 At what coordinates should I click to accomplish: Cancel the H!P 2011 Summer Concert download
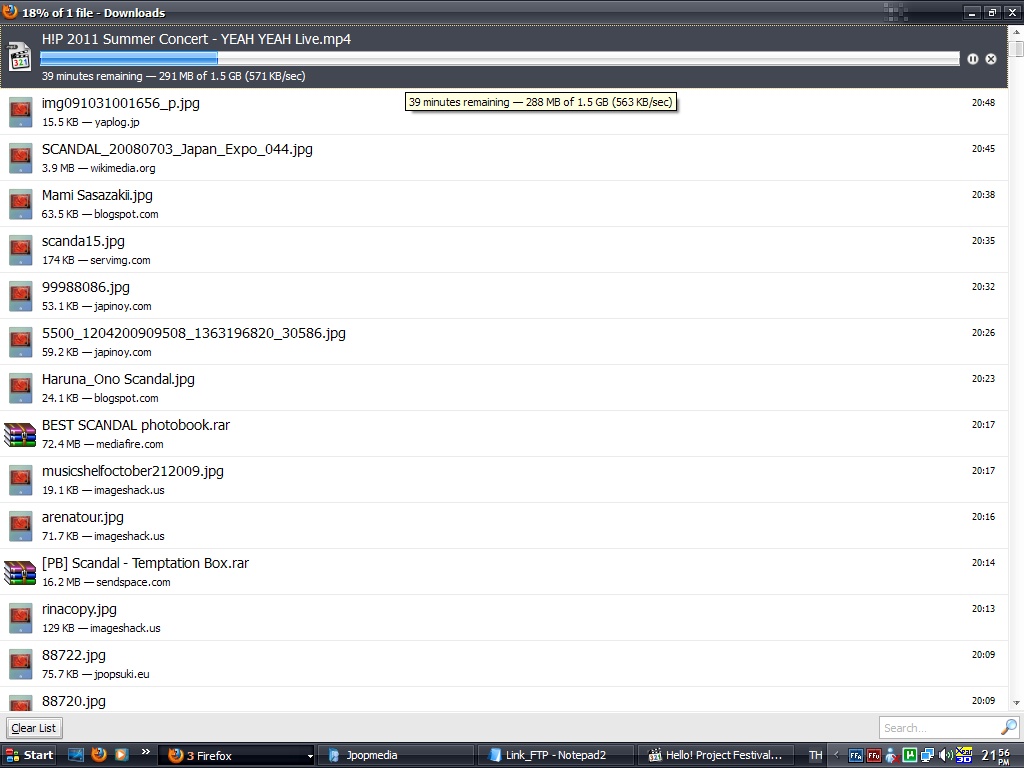[x=991, y=59]
